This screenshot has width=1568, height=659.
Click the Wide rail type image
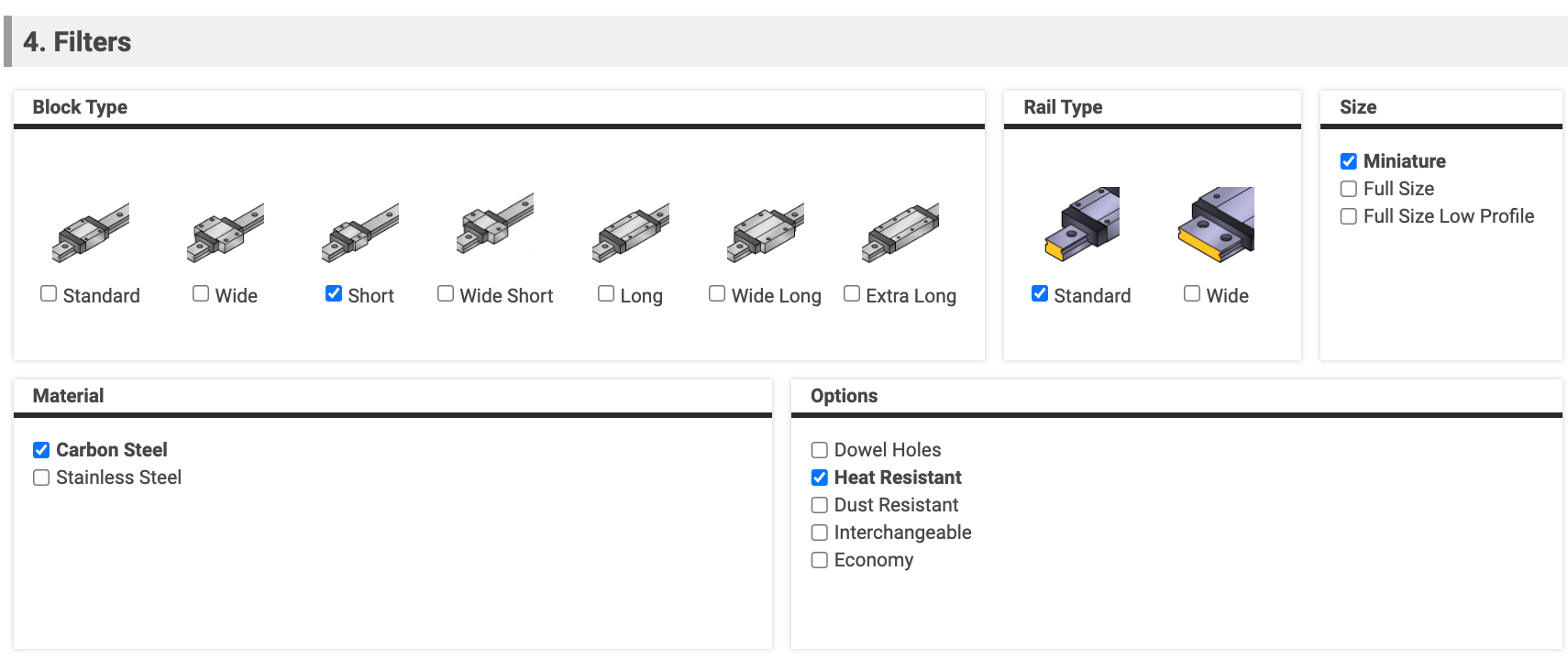pyautogui.click(x=1216, y=225)
